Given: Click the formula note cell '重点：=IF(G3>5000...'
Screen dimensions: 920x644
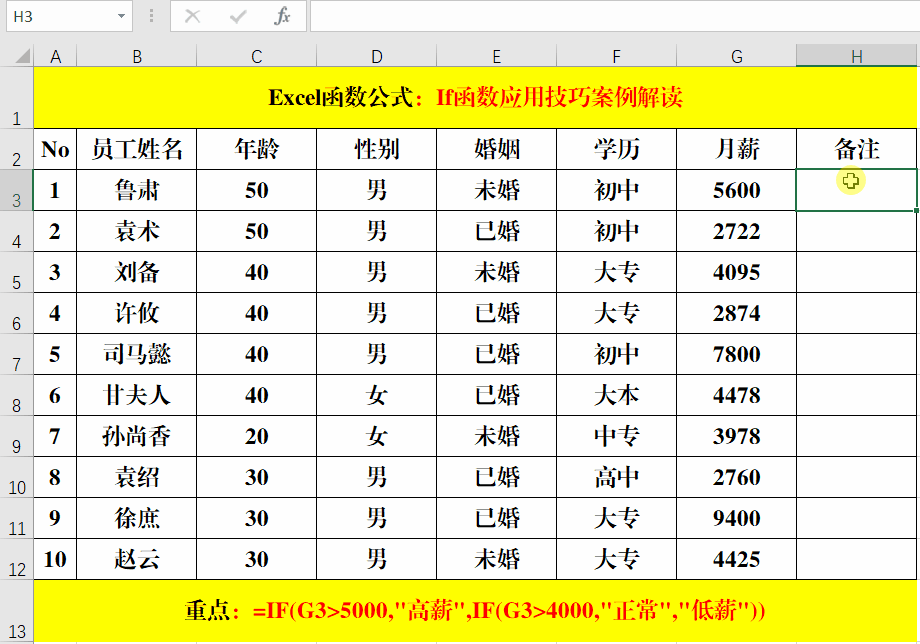Looking at the screenshot, I should click(475, 611).
